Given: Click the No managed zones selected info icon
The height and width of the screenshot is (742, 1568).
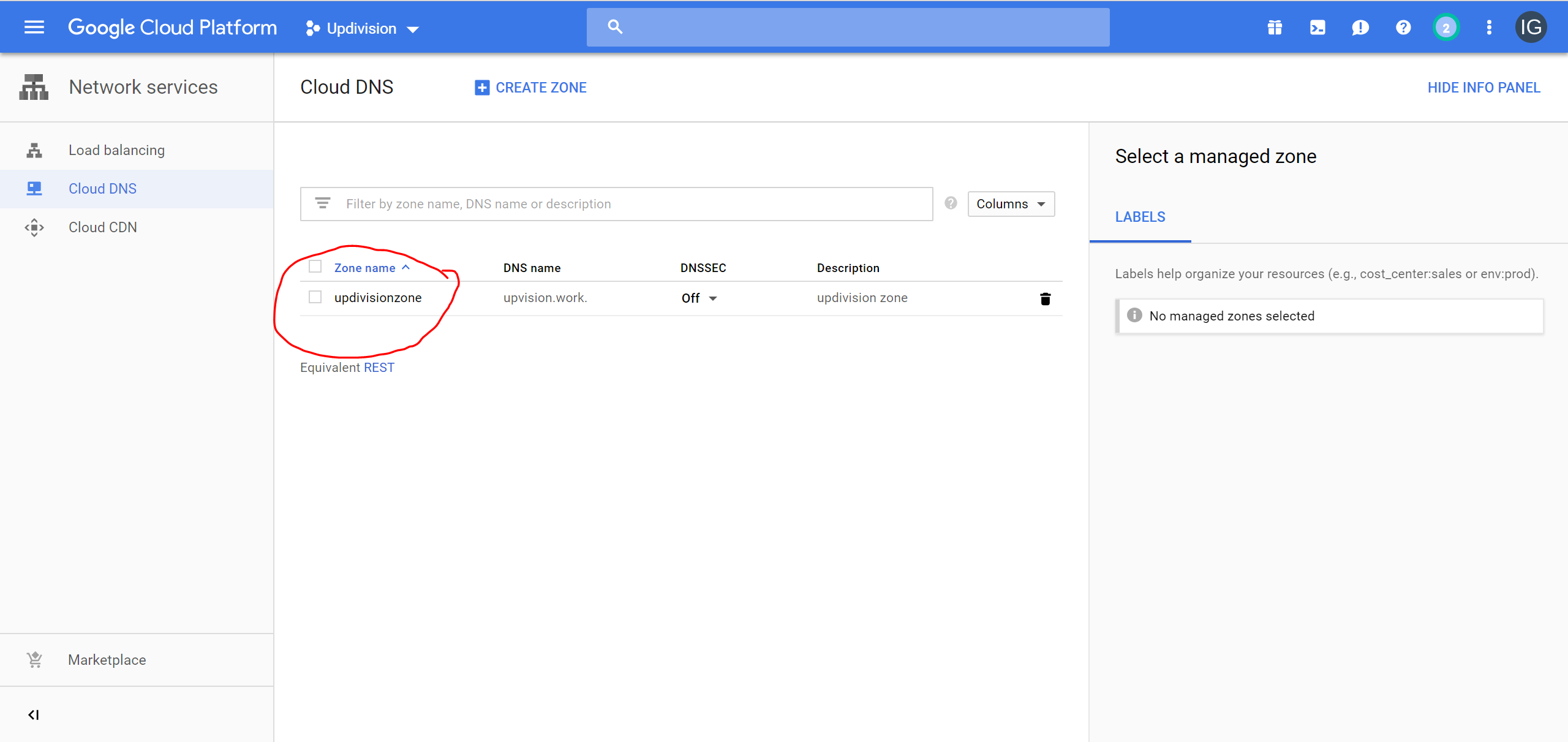Looking at the screenshot, I should pyautogui.click(x=1134, y=316).
